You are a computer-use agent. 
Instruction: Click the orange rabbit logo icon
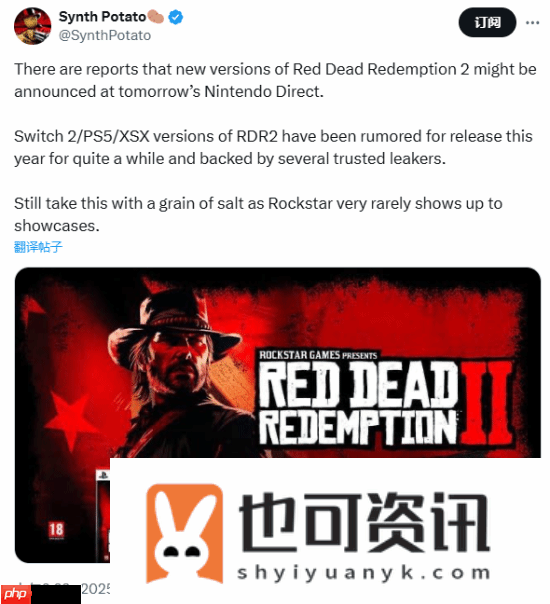click(x=184, y=534)
